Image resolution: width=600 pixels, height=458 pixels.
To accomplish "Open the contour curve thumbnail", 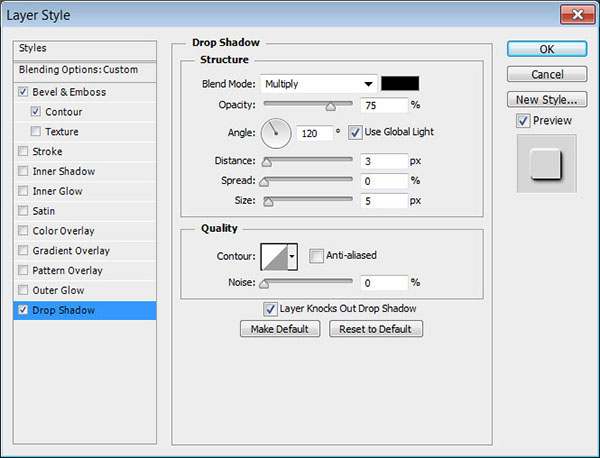I will (x=273, y=257).
